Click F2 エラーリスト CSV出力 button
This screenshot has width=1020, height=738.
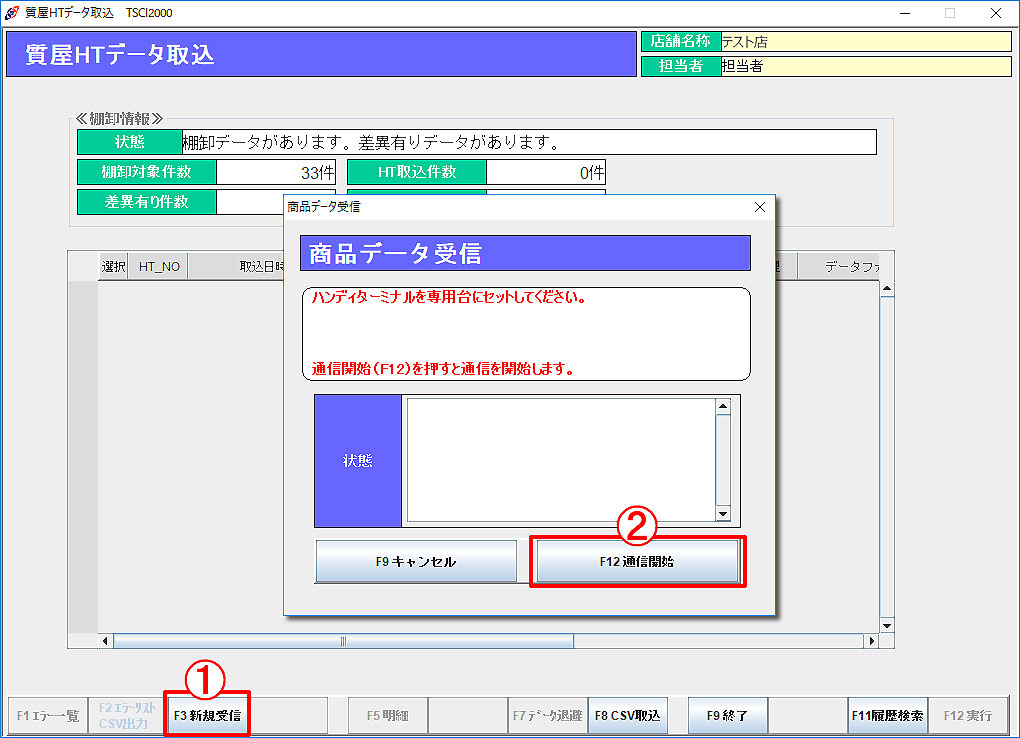click(127, 715)
